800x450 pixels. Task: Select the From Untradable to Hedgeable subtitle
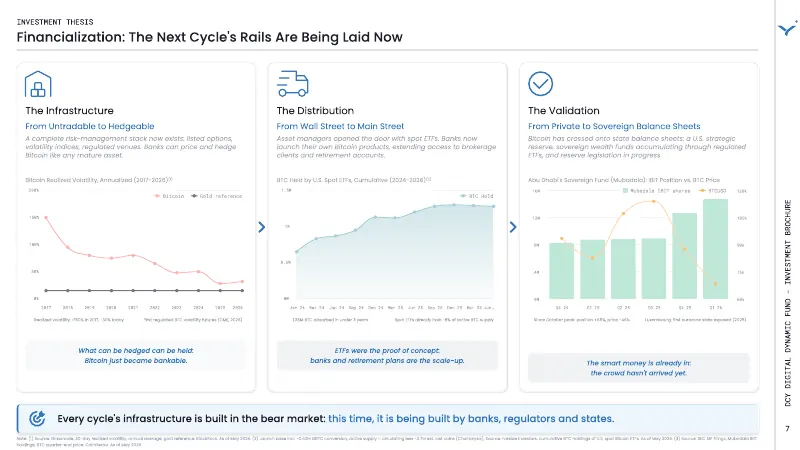[x=90, y=126]
